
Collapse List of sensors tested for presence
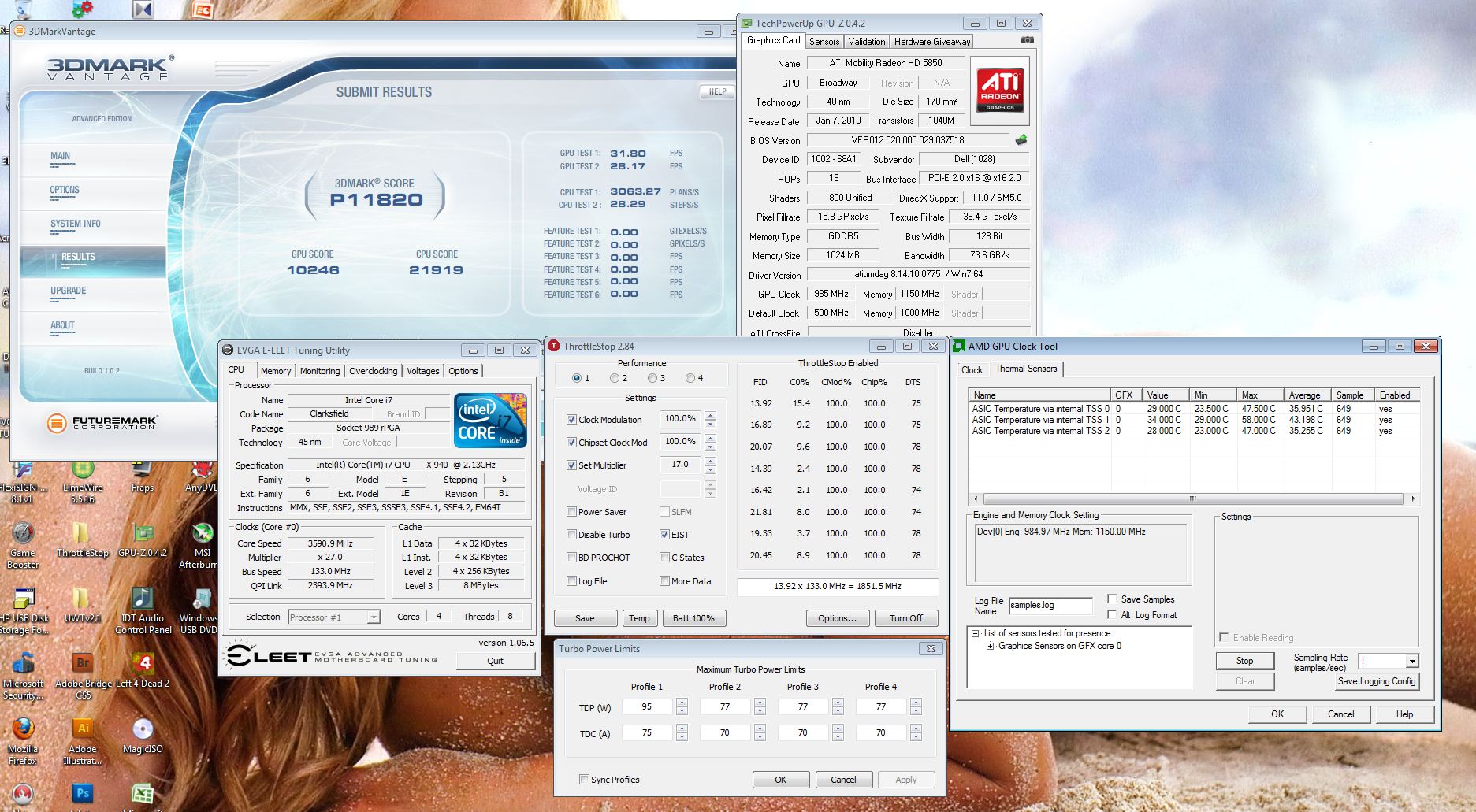pyautogui.click(x=976, y=633)
